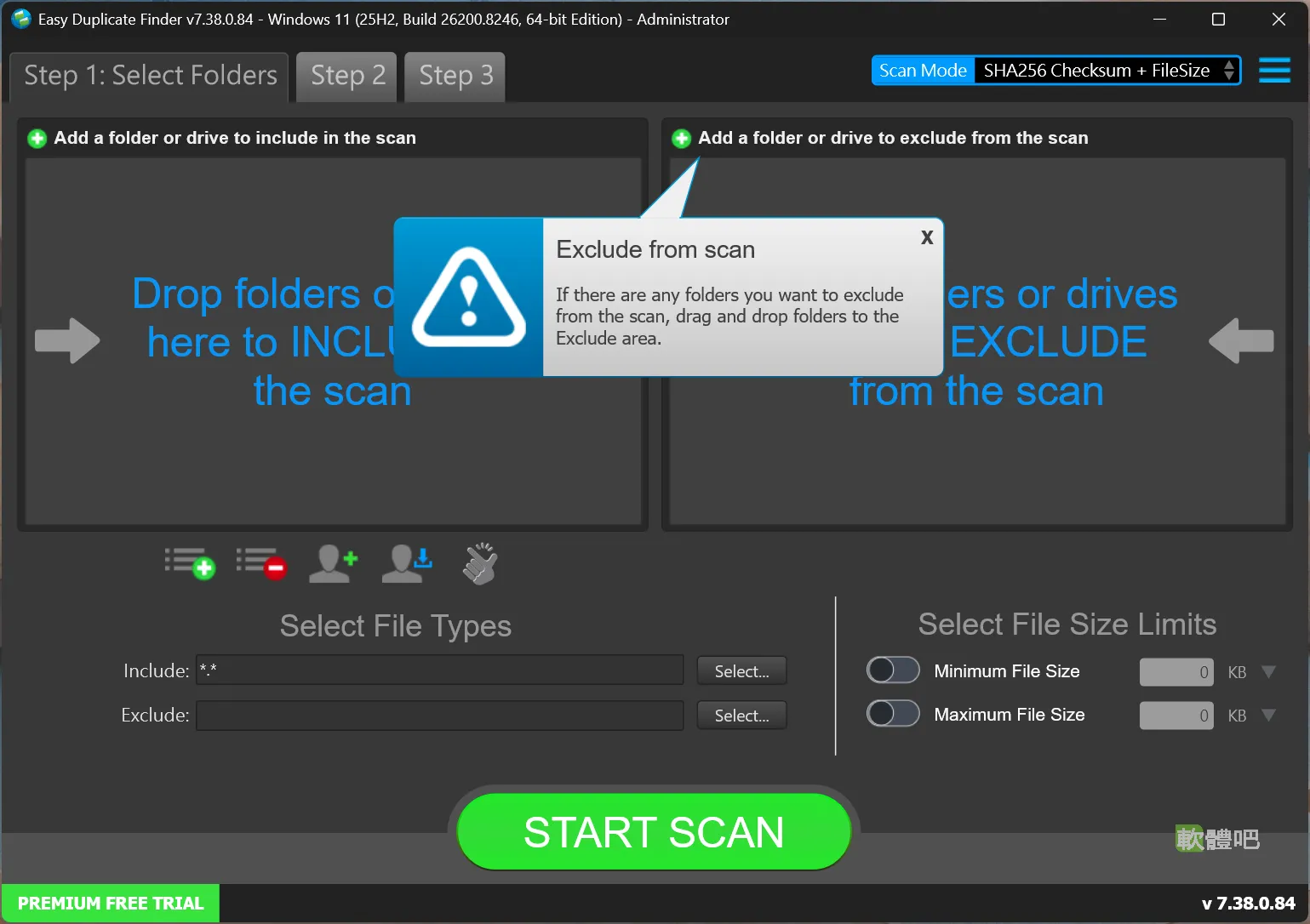Click Select button for Exclude types
The image size is (1310, 924).
point(741,716)
